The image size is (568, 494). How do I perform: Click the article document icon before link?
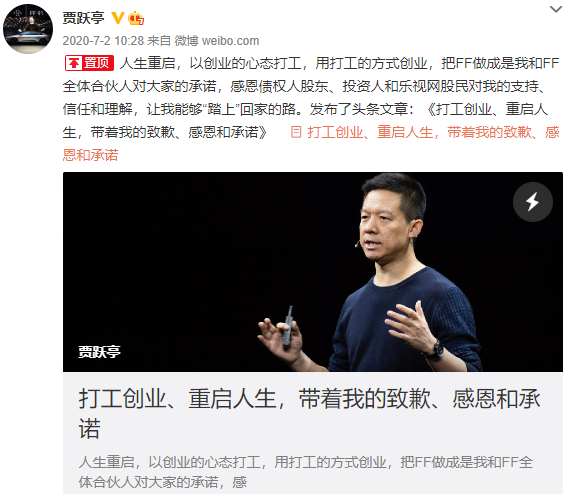[x=296, y=132]
